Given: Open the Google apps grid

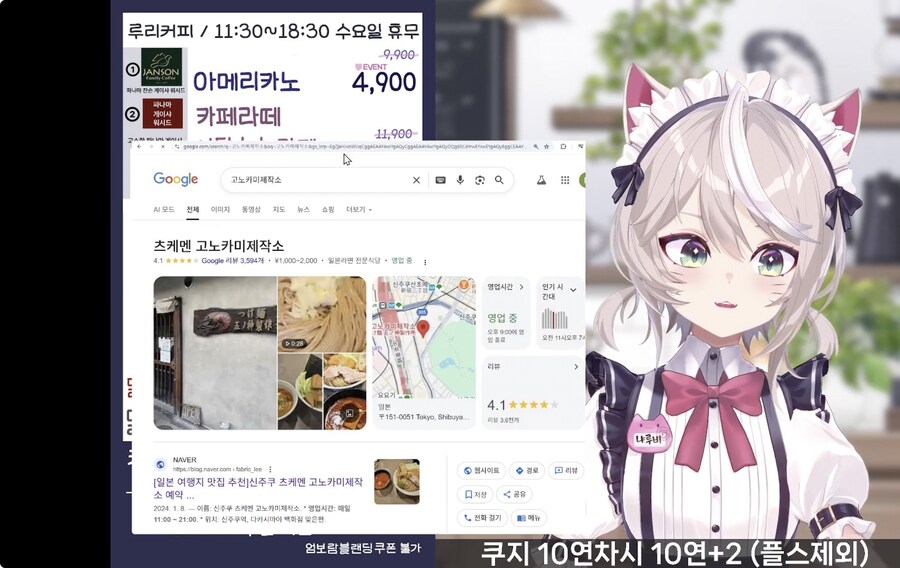Looking at the screenshot, I should 565,180.
